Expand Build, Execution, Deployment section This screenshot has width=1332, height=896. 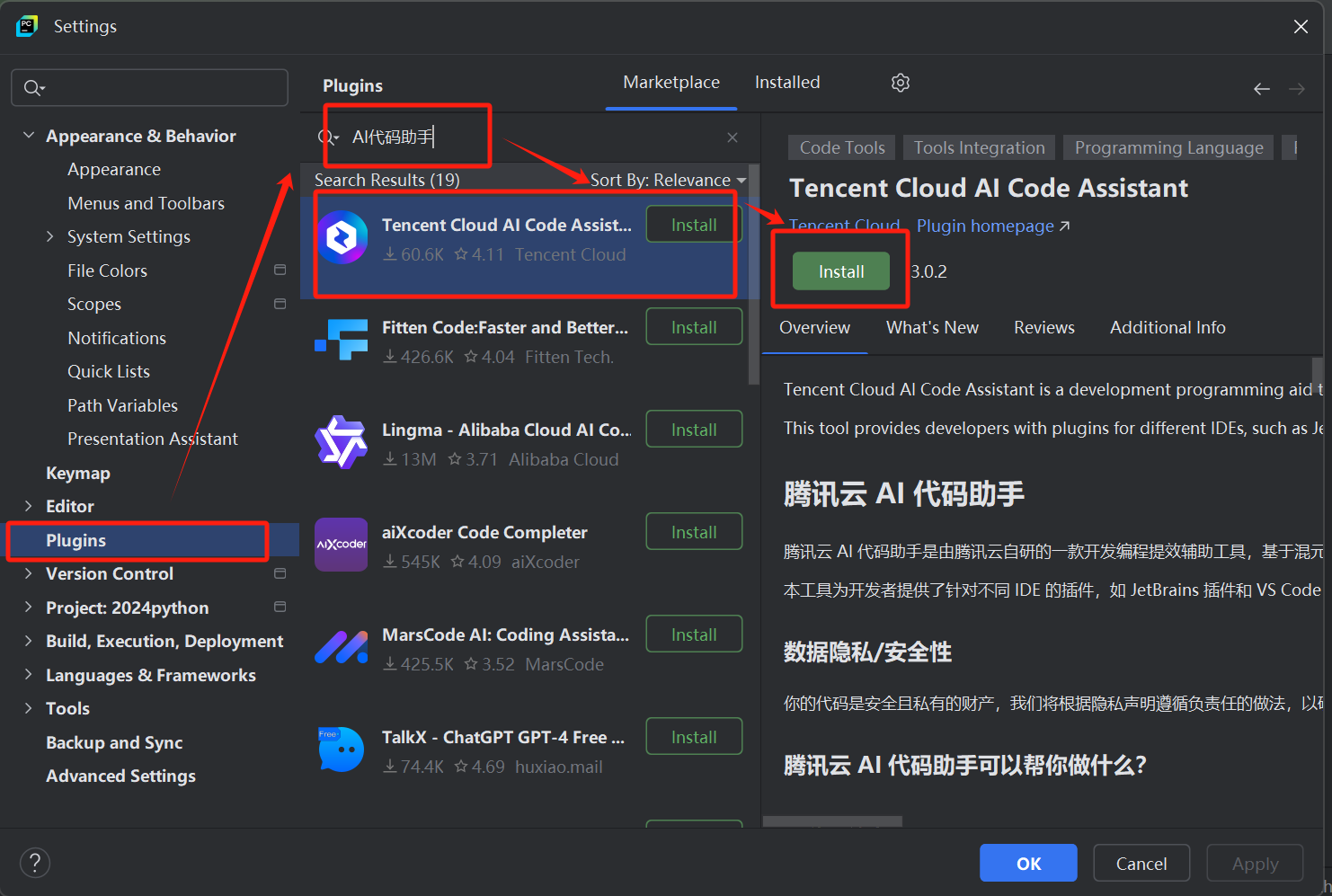tap(29, 641)
